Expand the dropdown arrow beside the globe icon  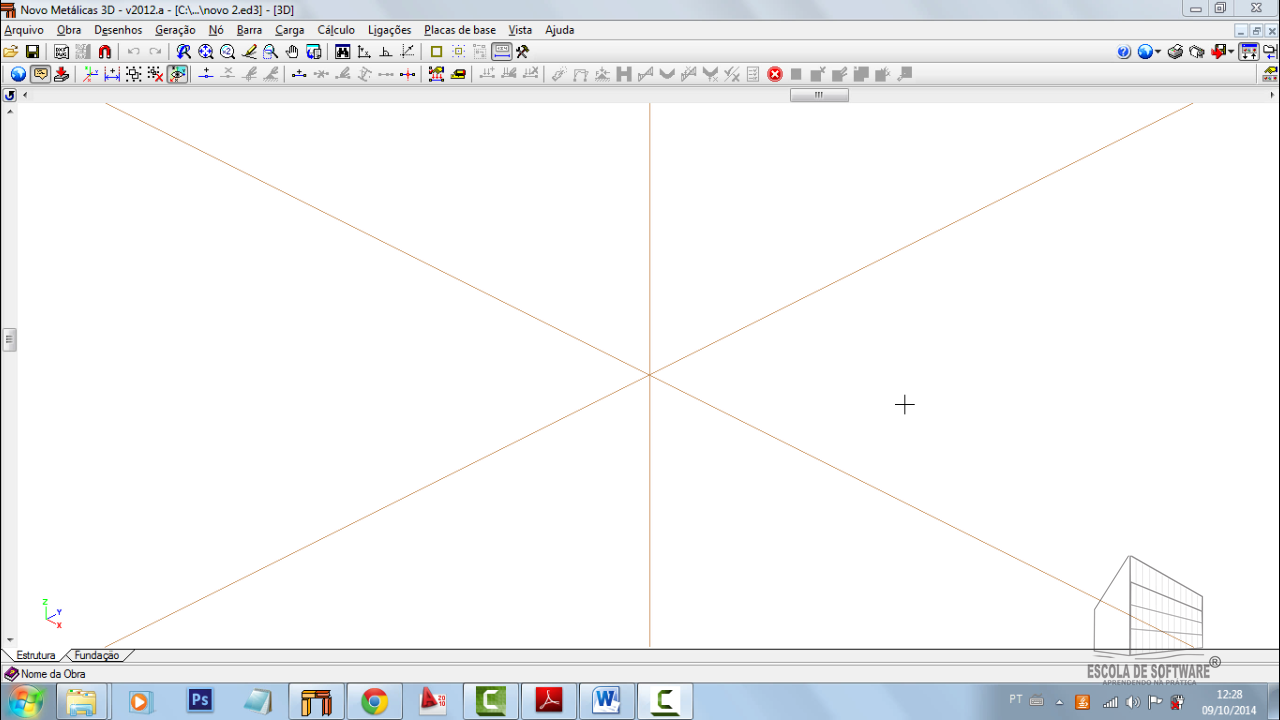[x=1158, y=52]
